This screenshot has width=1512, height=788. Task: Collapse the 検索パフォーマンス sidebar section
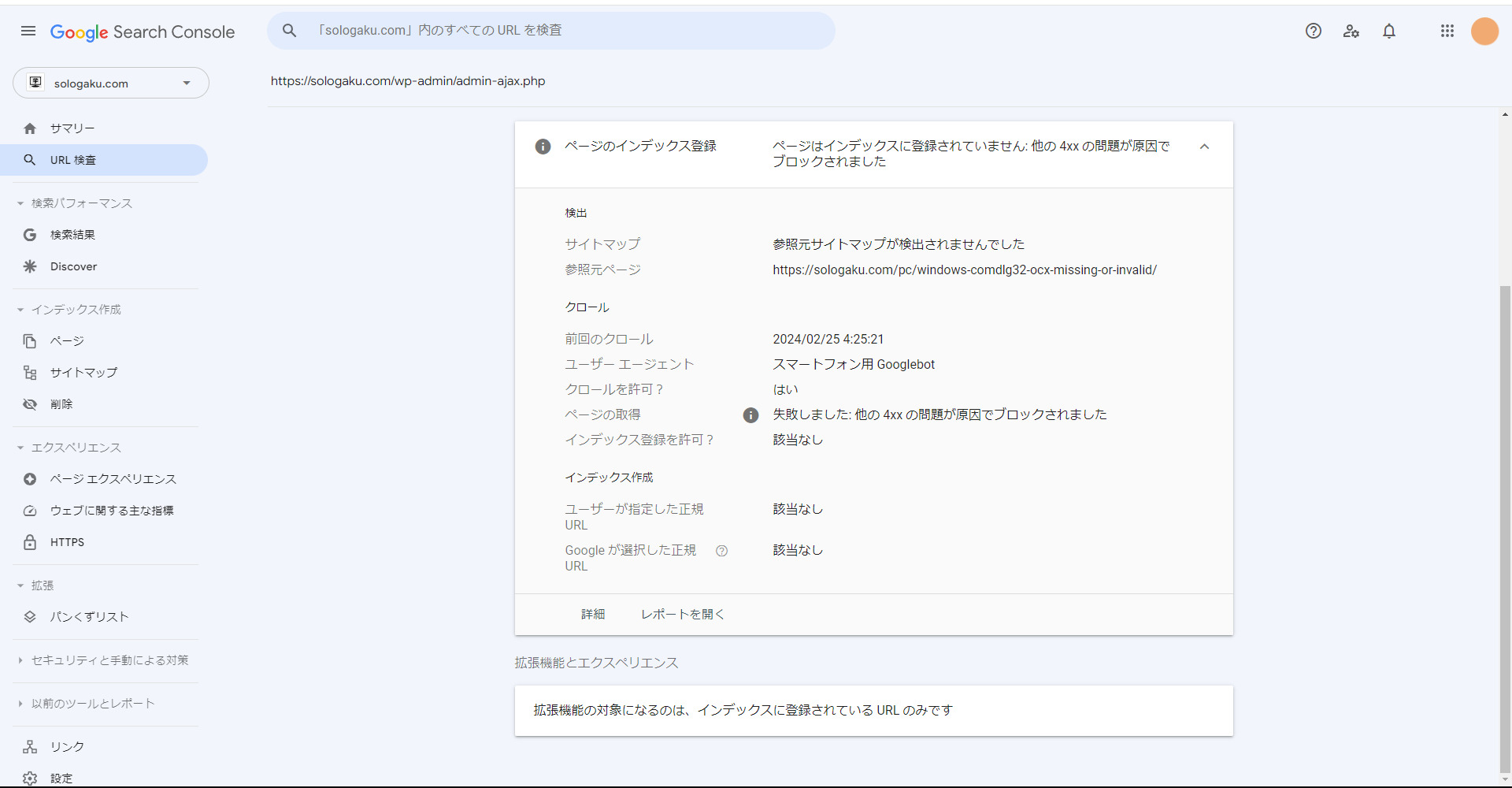(x=20, y=203)
